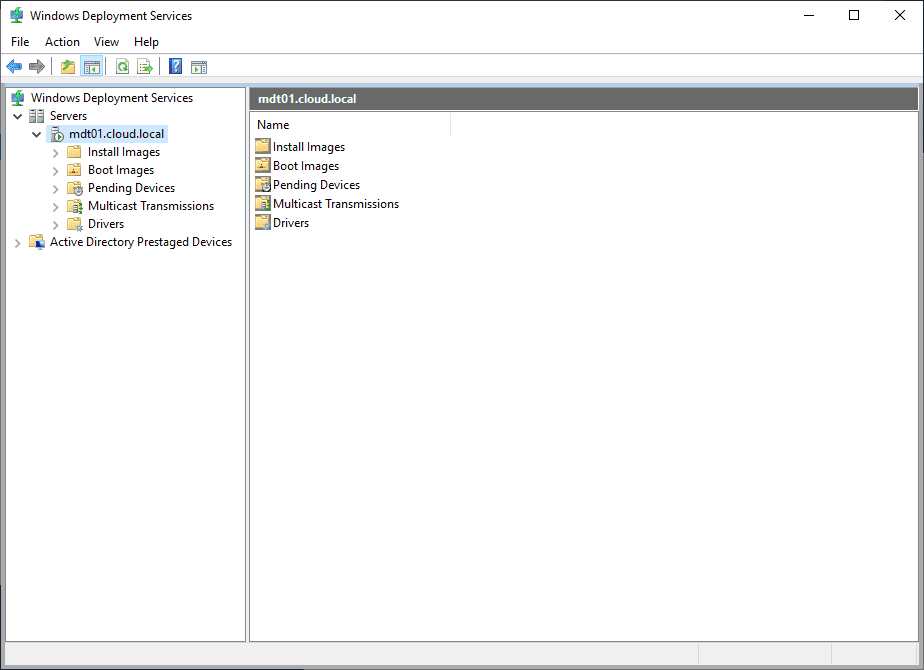The image size is (924, 670).
Task: Sort by the Name column header
Action: (351, 125)
